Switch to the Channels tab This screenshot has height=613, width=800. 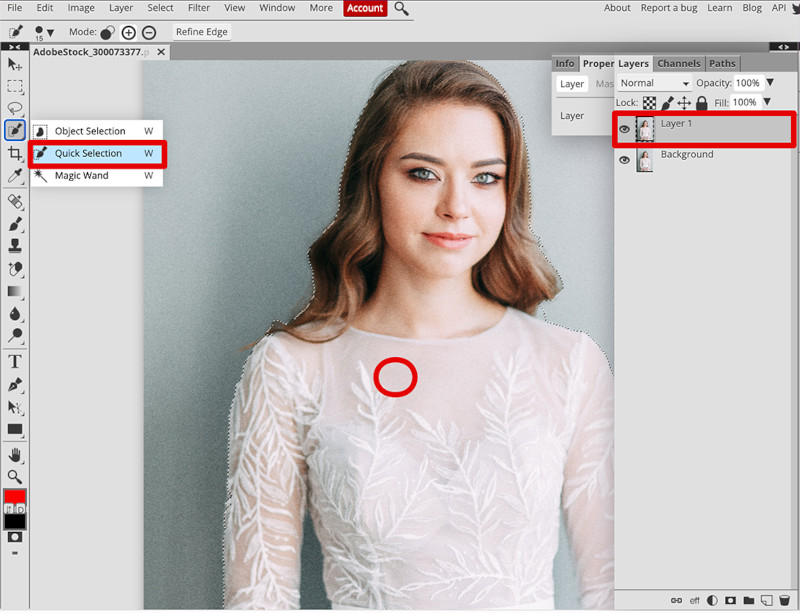click(679, 63)
